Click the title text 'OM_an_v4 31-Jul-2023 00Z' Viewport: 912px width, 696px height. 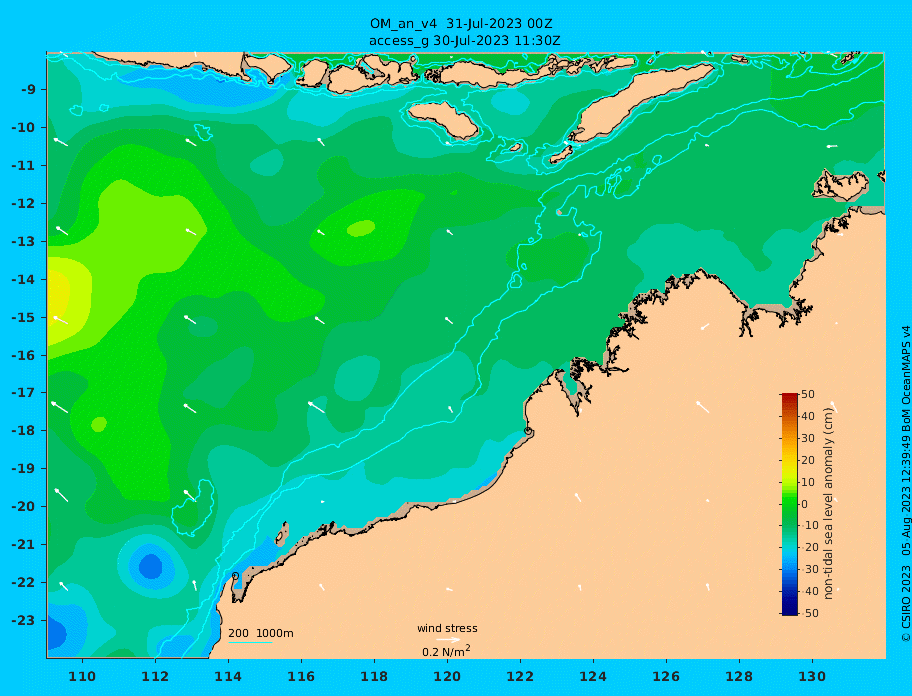(461, 24)
